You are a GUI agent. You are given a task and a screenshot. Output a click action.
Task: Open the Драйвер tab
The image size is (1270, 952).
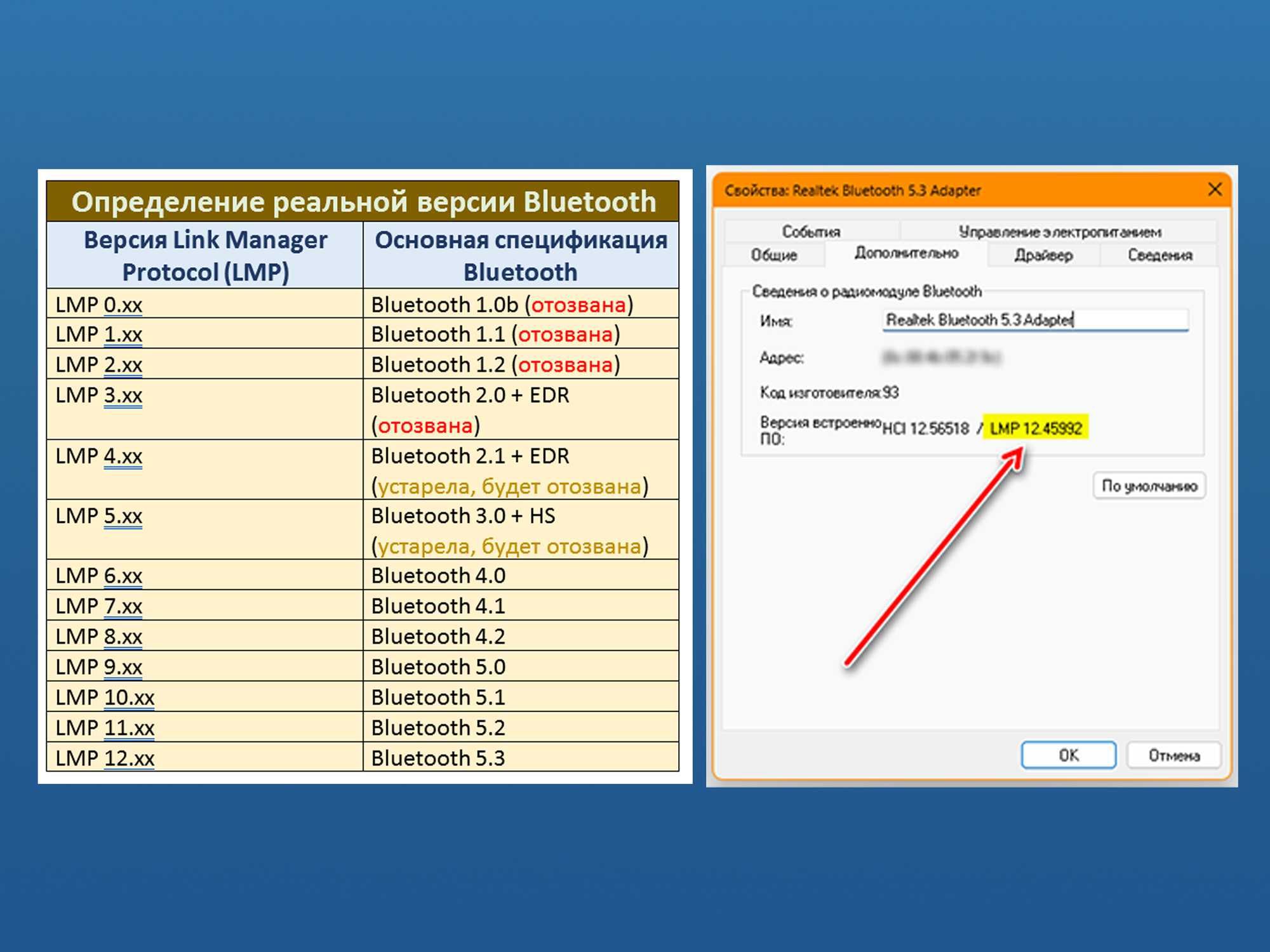coord(1043,255)
